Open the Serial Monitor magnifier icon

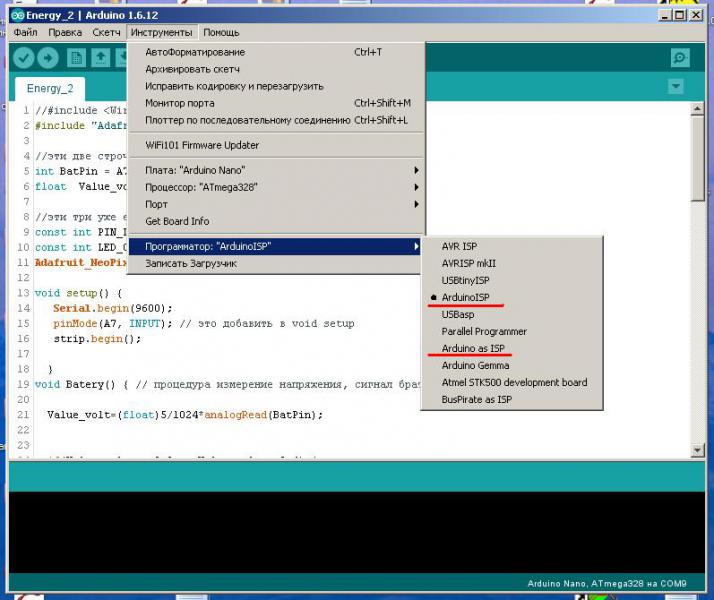point(680,58)
